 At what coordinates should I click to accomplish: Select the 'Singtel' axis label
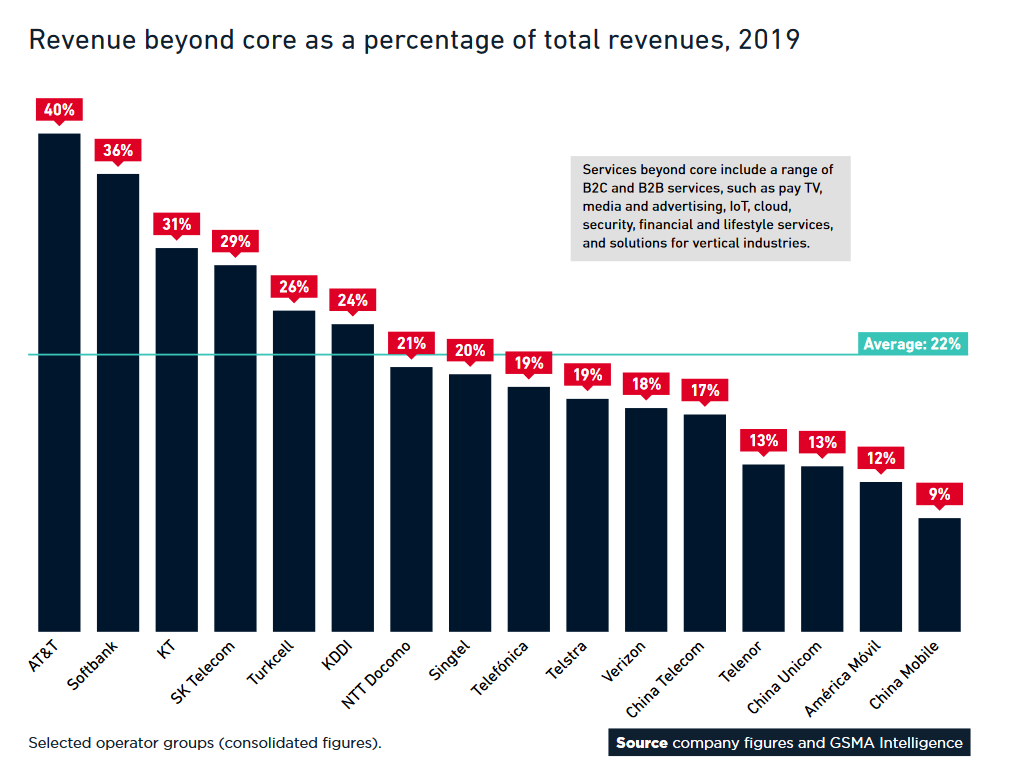coord(449,660)
